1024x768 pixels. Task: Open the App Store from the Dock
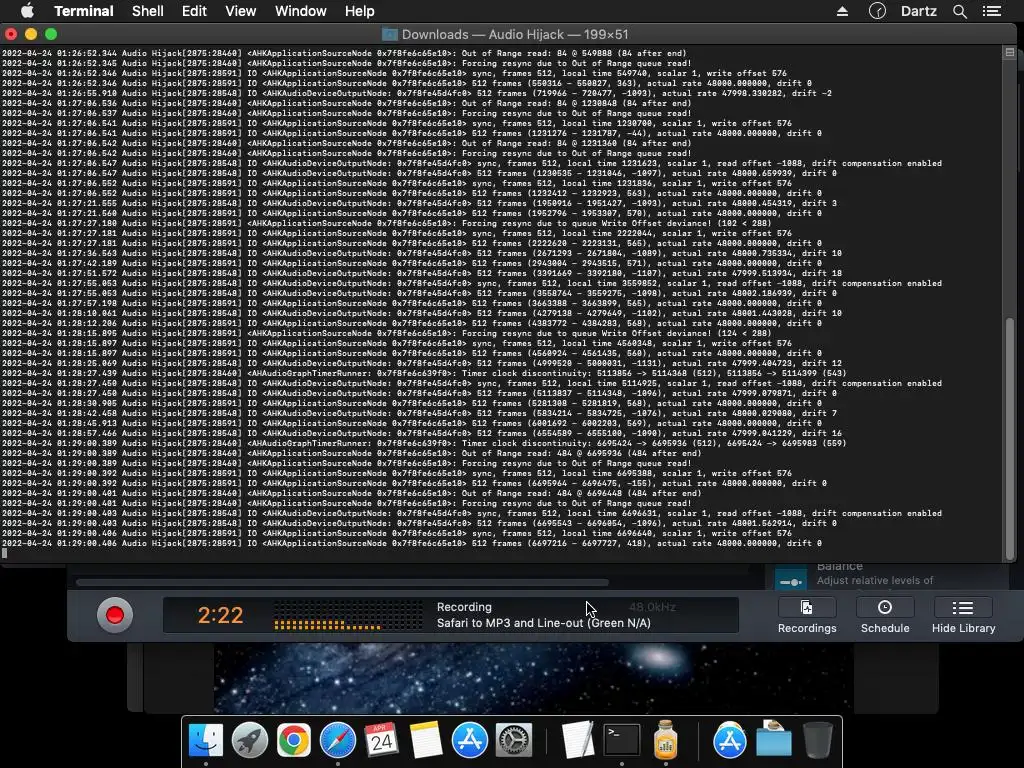pyautogui.click(x=470, y=741)
